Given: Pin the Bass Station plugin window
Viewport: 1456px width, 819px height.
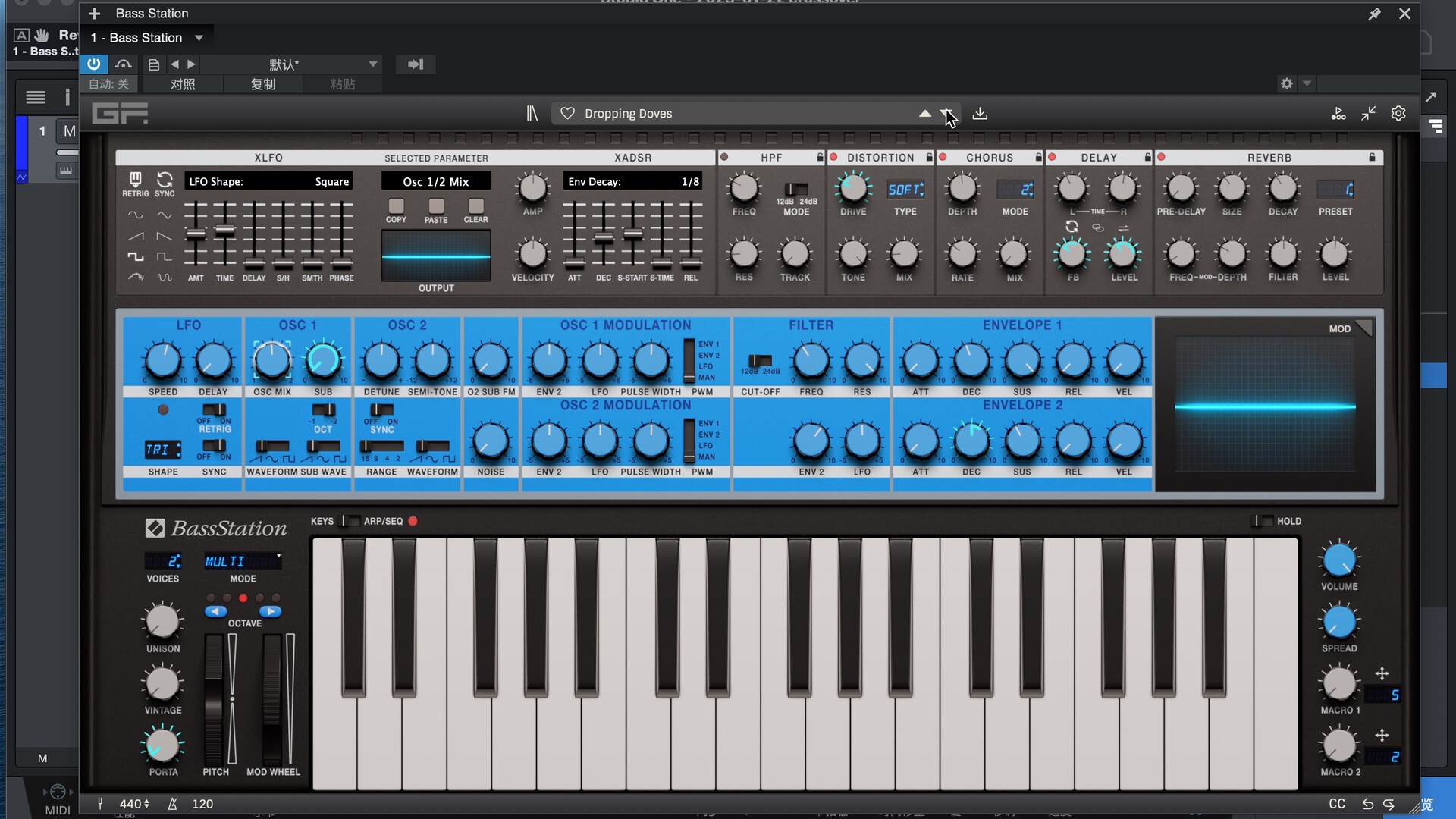Looking at the screenshot, I should [x=1374, y=14].
